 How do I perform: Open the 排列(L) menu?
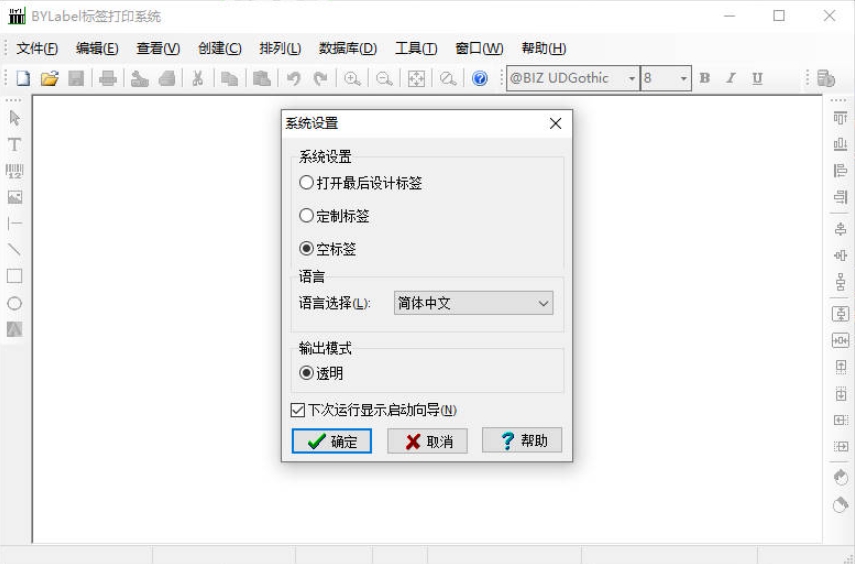click(x=280, y=49)
